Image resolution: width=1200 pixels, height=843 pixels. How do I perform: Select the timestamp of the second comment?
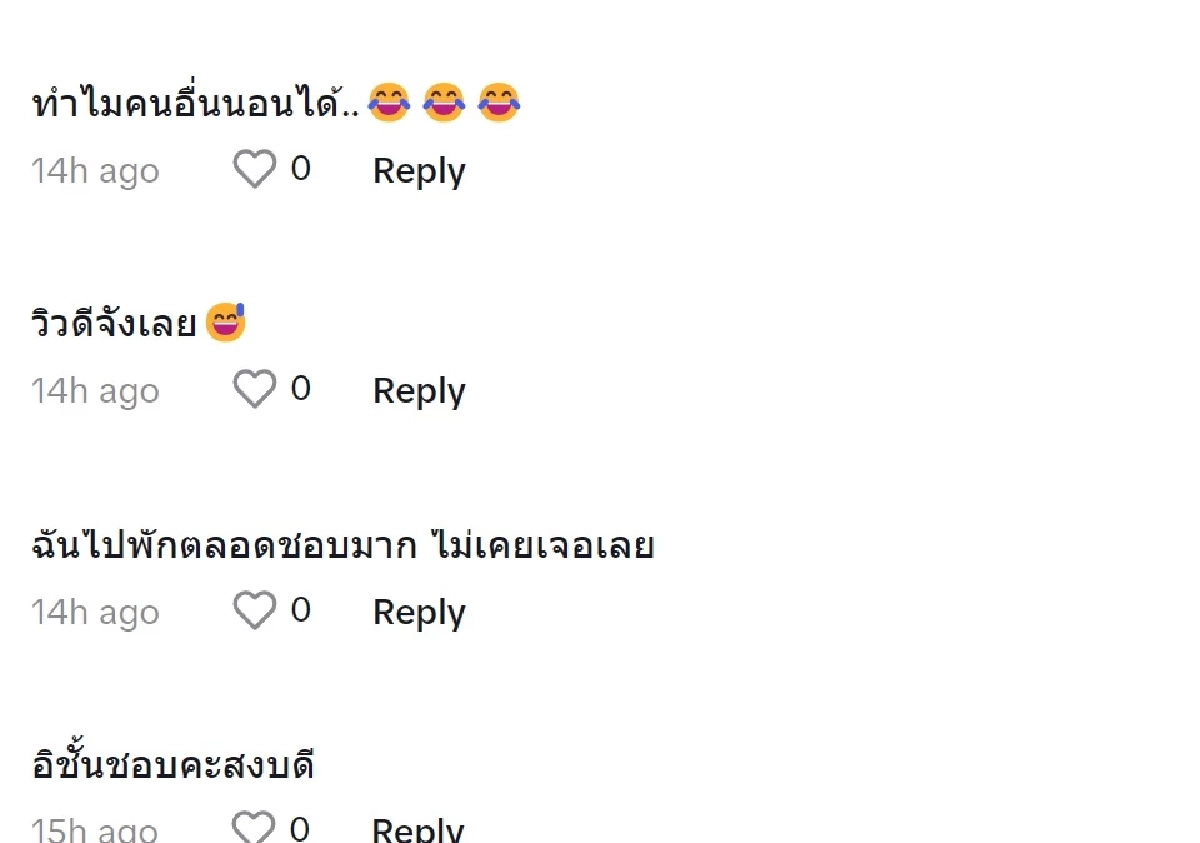95,391
